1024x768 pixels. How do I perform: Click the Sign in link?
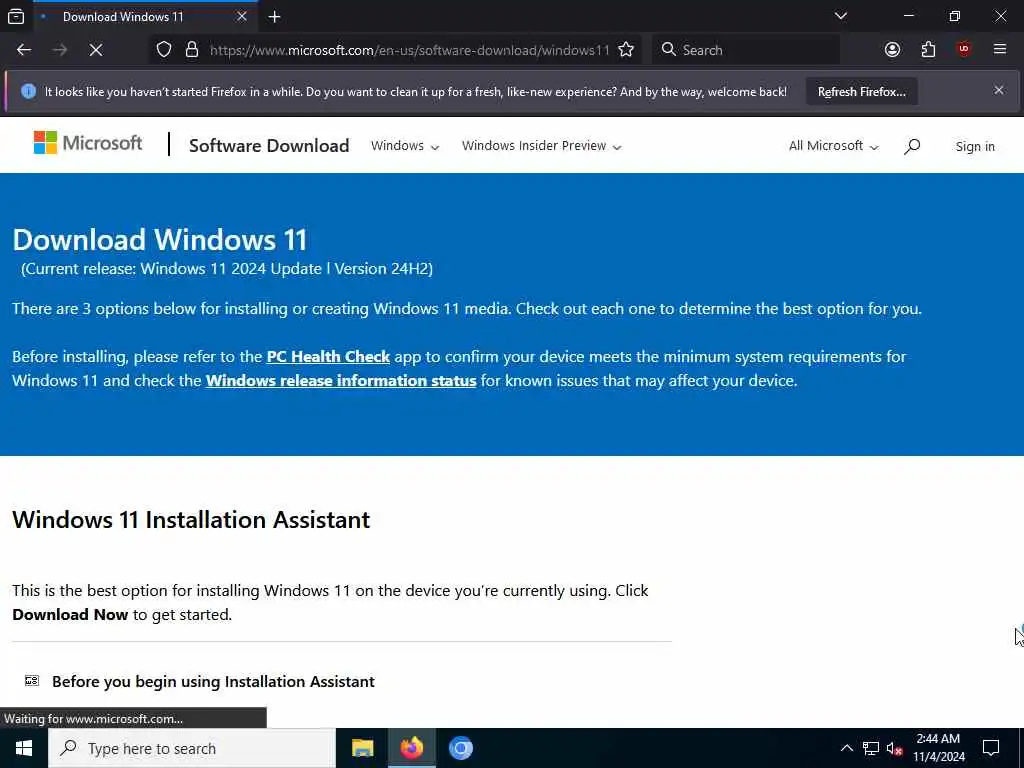tap(975, 146)
